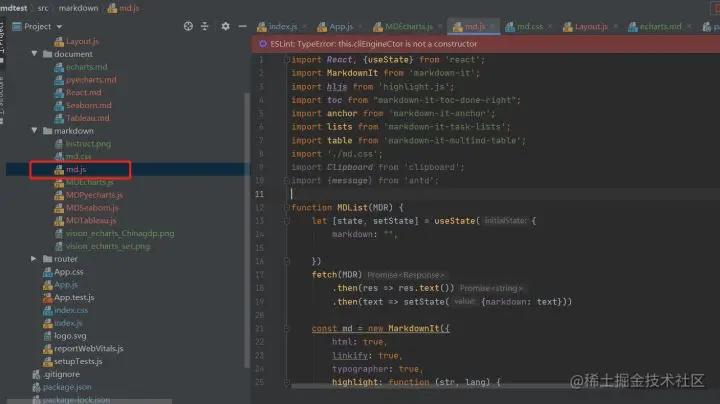720x404 pixels.
Task: Close the index.js tab
Action: point(305,27)
